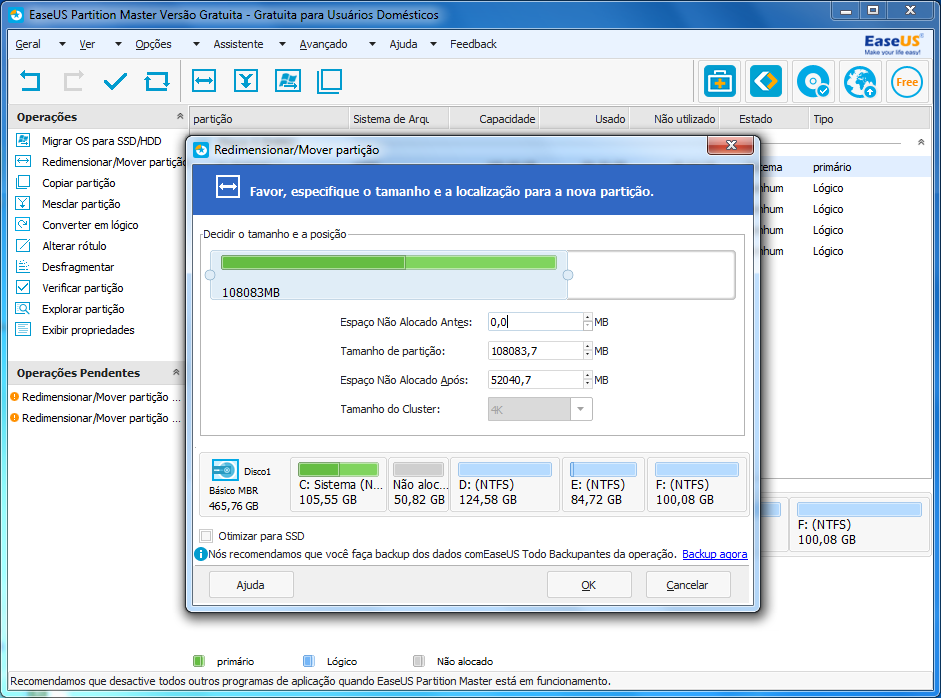
Task: Select Migrate OS toolbar icon
Action: (x=288, y=80)
